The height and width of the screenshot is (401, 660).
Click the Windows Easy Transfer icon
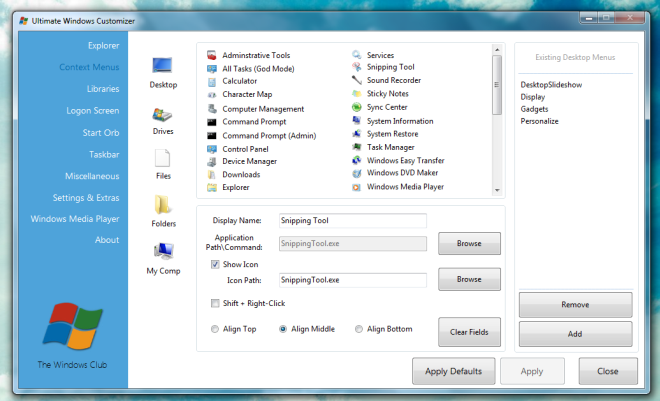coord(357,160)
